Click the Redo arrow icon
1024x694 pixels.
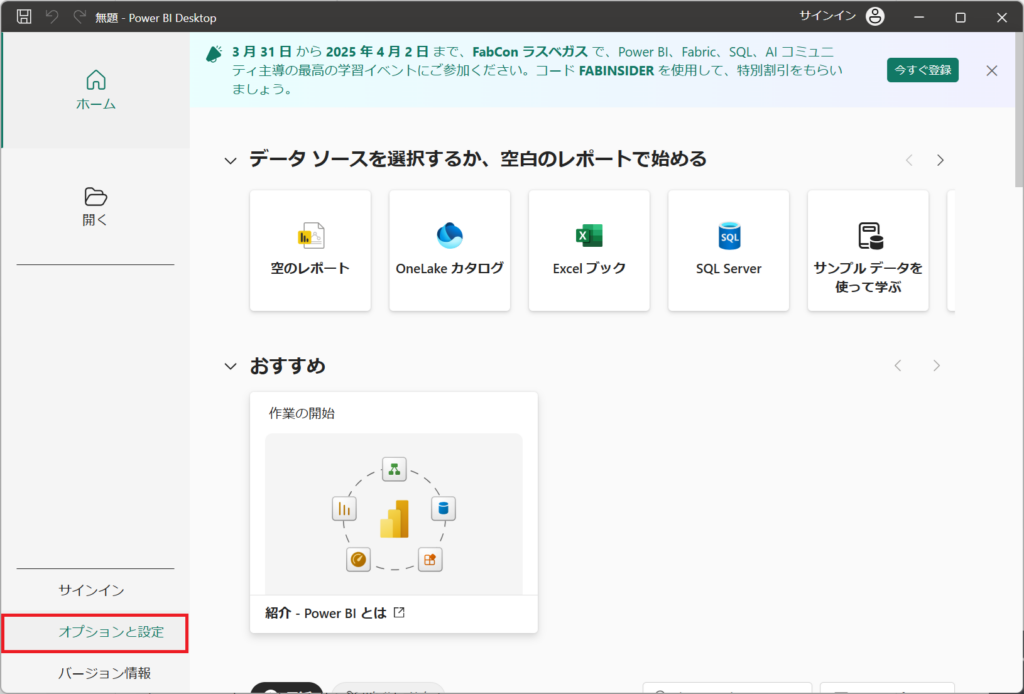tap(80, 17)
